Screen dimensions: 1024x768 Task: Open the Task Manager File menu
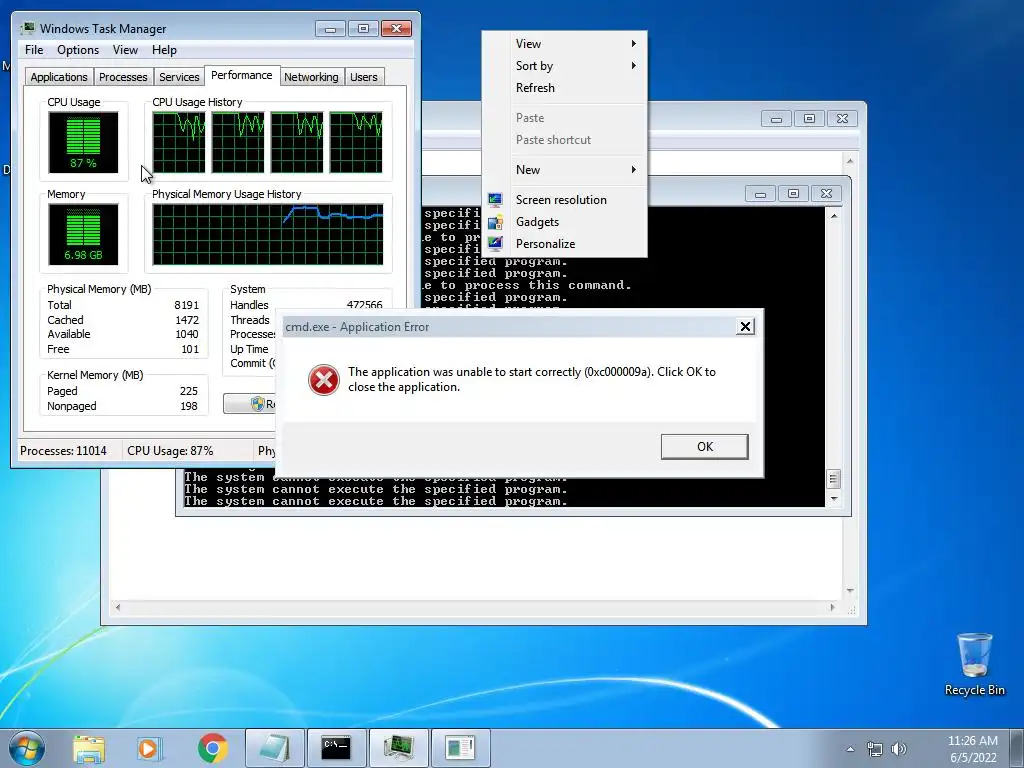coord(34,50)
